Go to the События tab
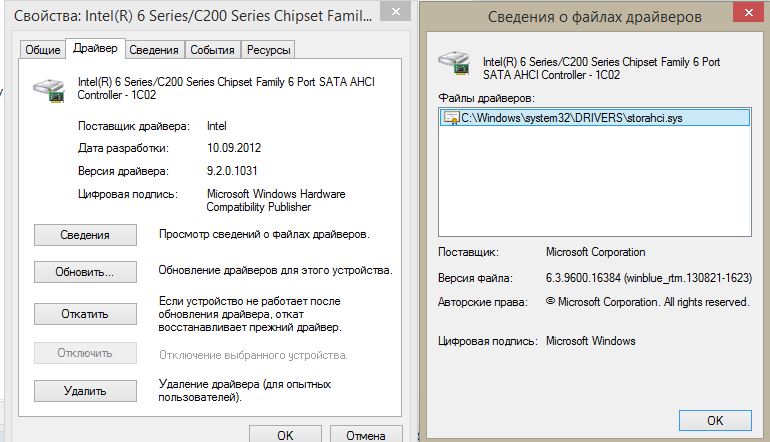770x442 pixels. click(x=212, y=50)
